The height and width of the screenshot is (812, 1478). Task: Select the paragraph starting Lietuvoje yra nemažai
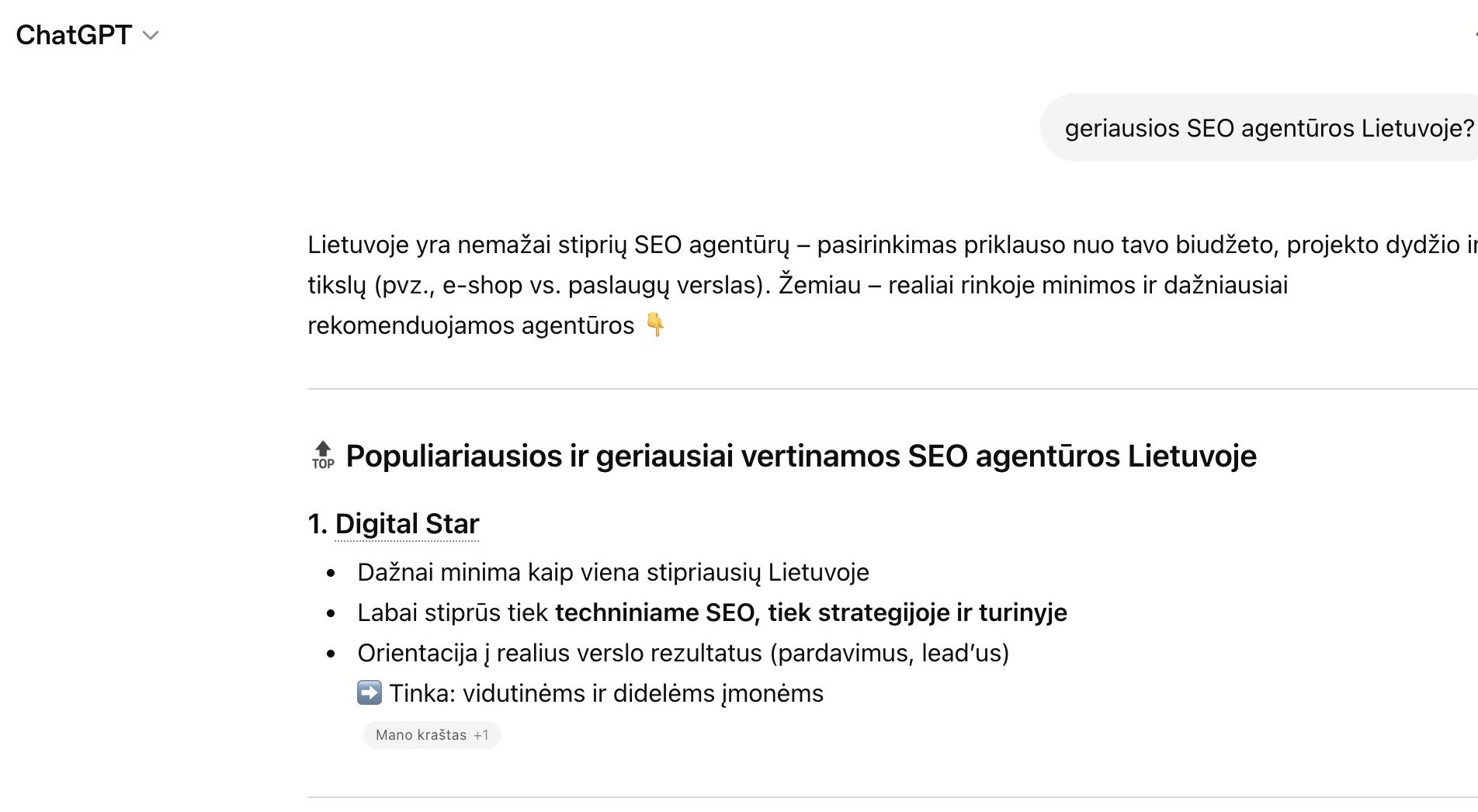coord(776,284)
